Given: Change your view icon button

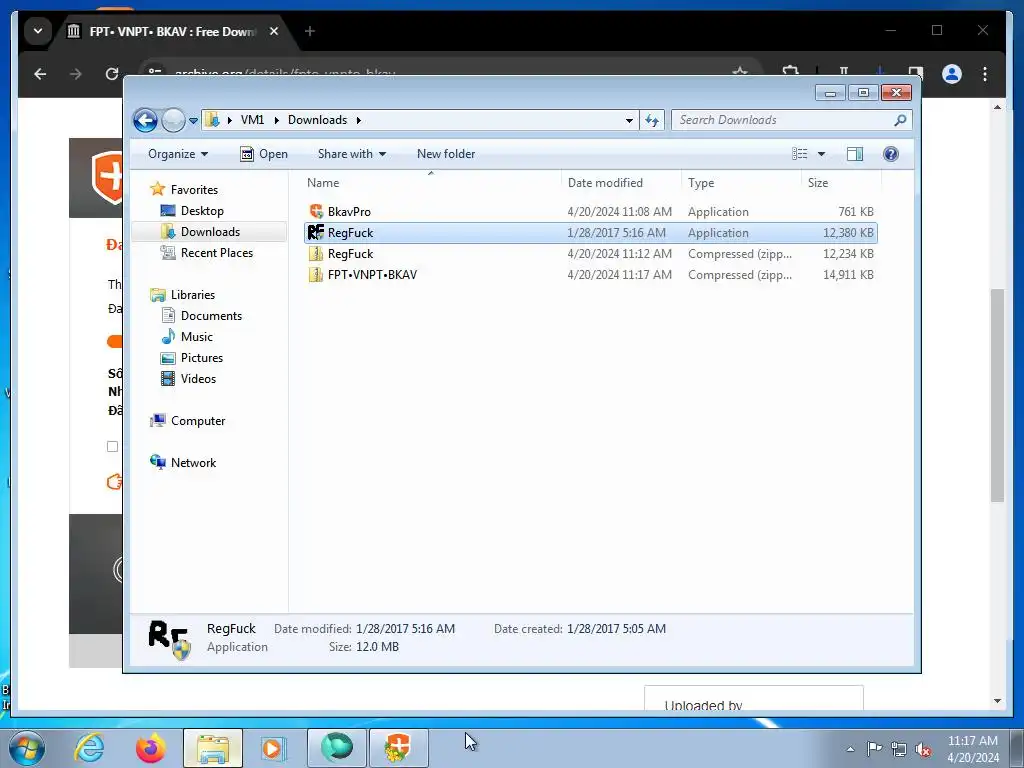Looking at the screenshot, I should [x=800, y=154].
